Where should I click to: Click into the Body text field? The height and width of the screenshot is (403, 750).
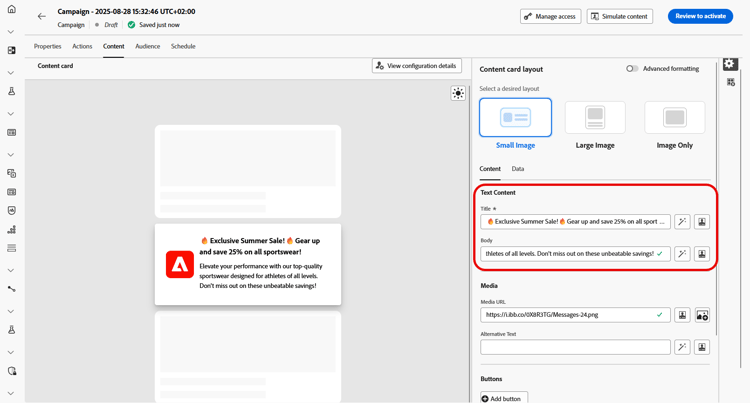tap(575, 254)
